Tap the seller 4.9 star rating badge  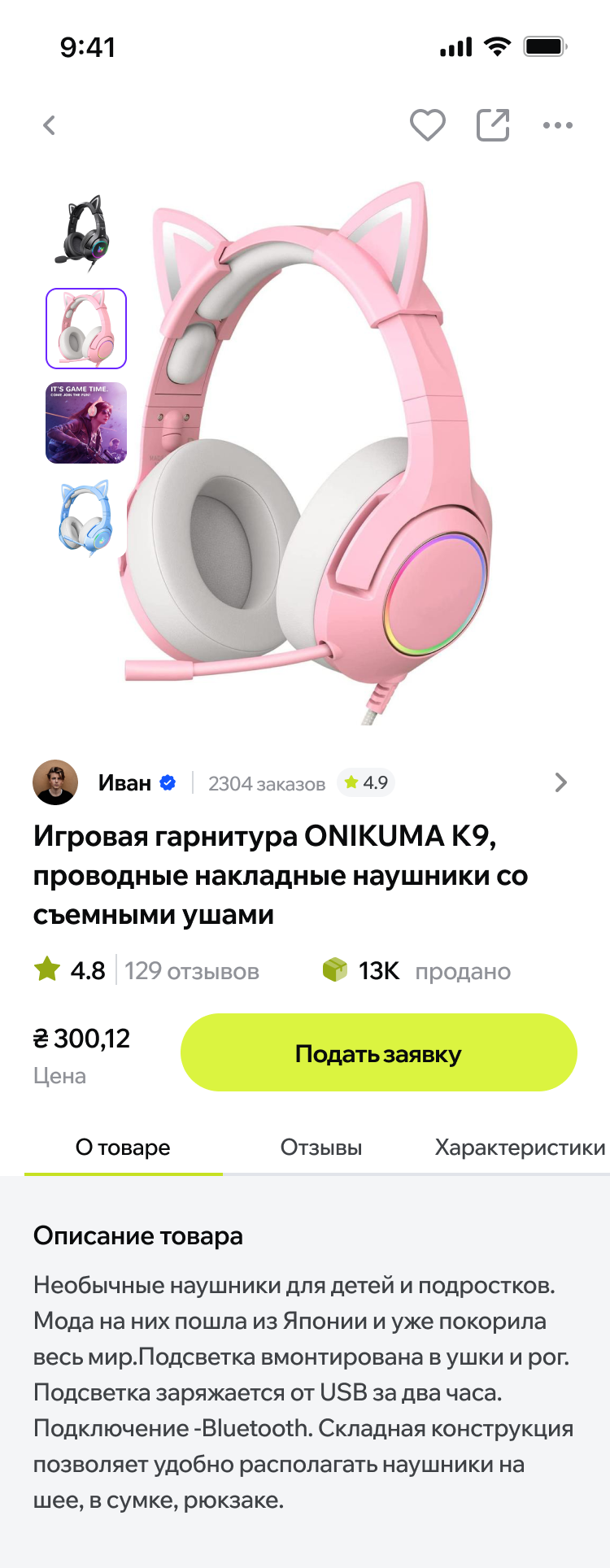(366, 782)
